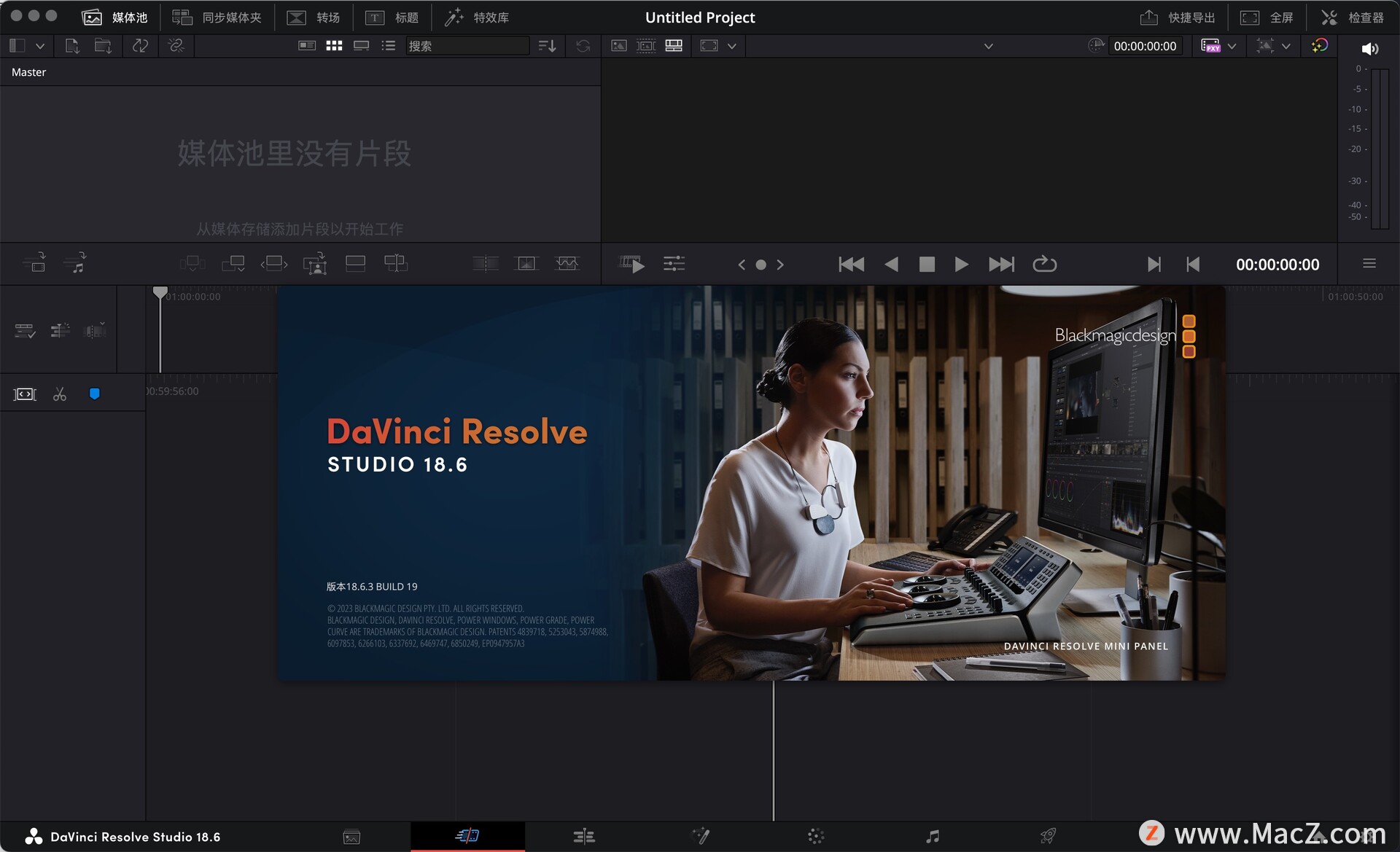Switch to 同步媒体夹 sync bin
This screenshot has width=1400, height=852.
(x=217, y=17)
